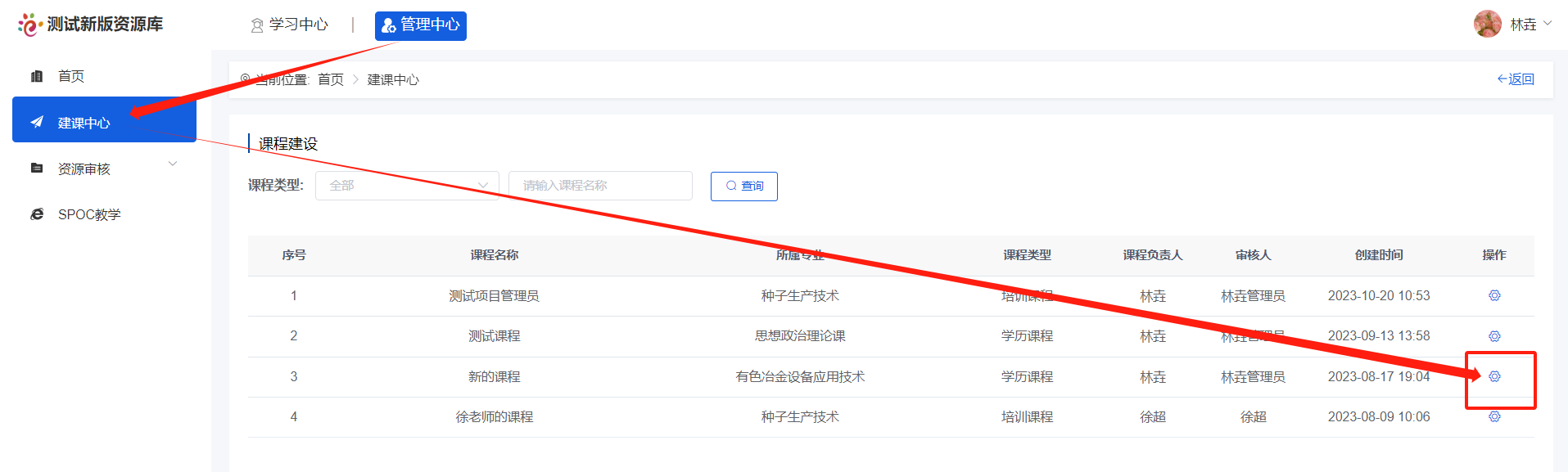The image size is (1568, 472).
Task: Click the 林垚 username at top right
Action: (x=1523, y=25)
